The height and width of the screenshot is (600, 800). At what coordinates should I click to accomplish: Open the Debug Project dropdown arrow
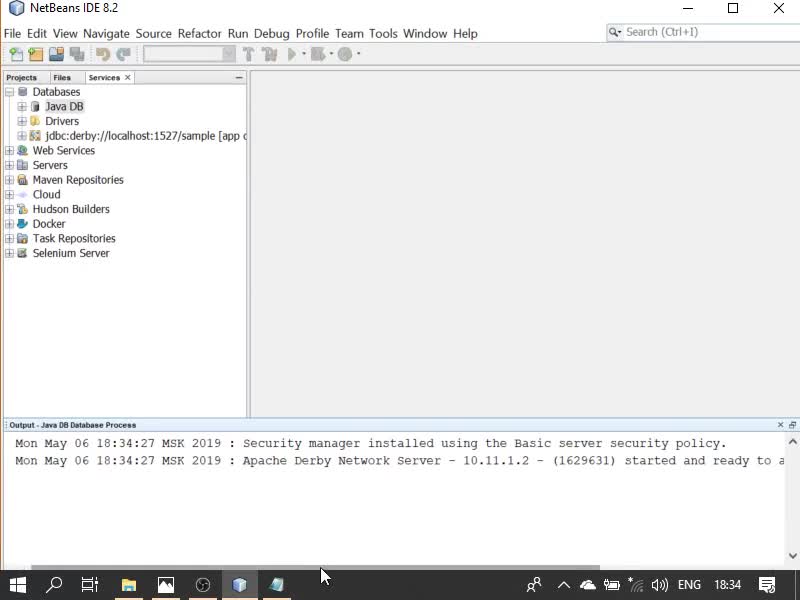tap(331, 54)
